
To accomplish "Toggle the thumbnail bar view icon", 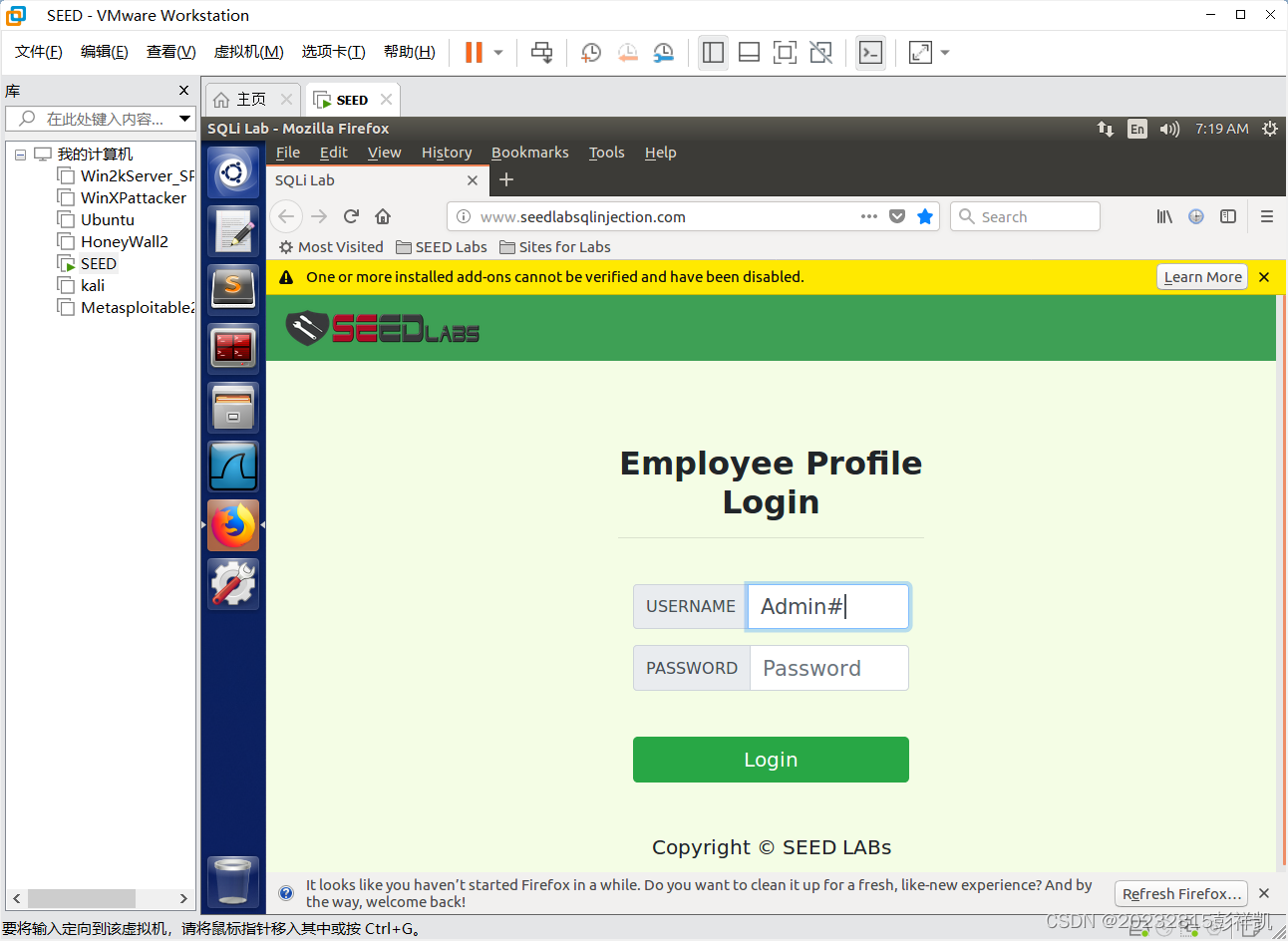I will [749, 52].
